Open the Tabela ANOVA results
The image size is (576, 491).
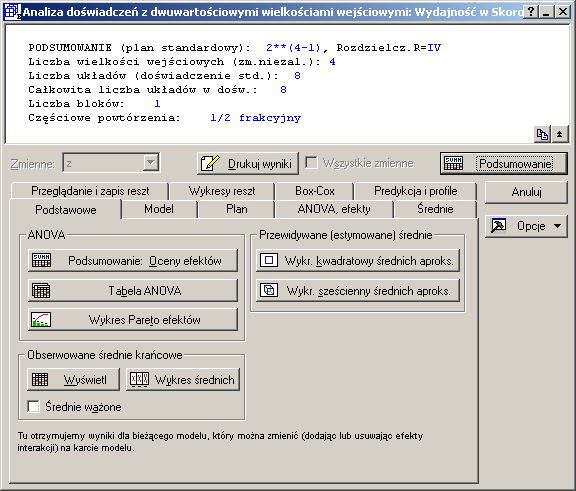pyautogui.click(x=133, y=291)
